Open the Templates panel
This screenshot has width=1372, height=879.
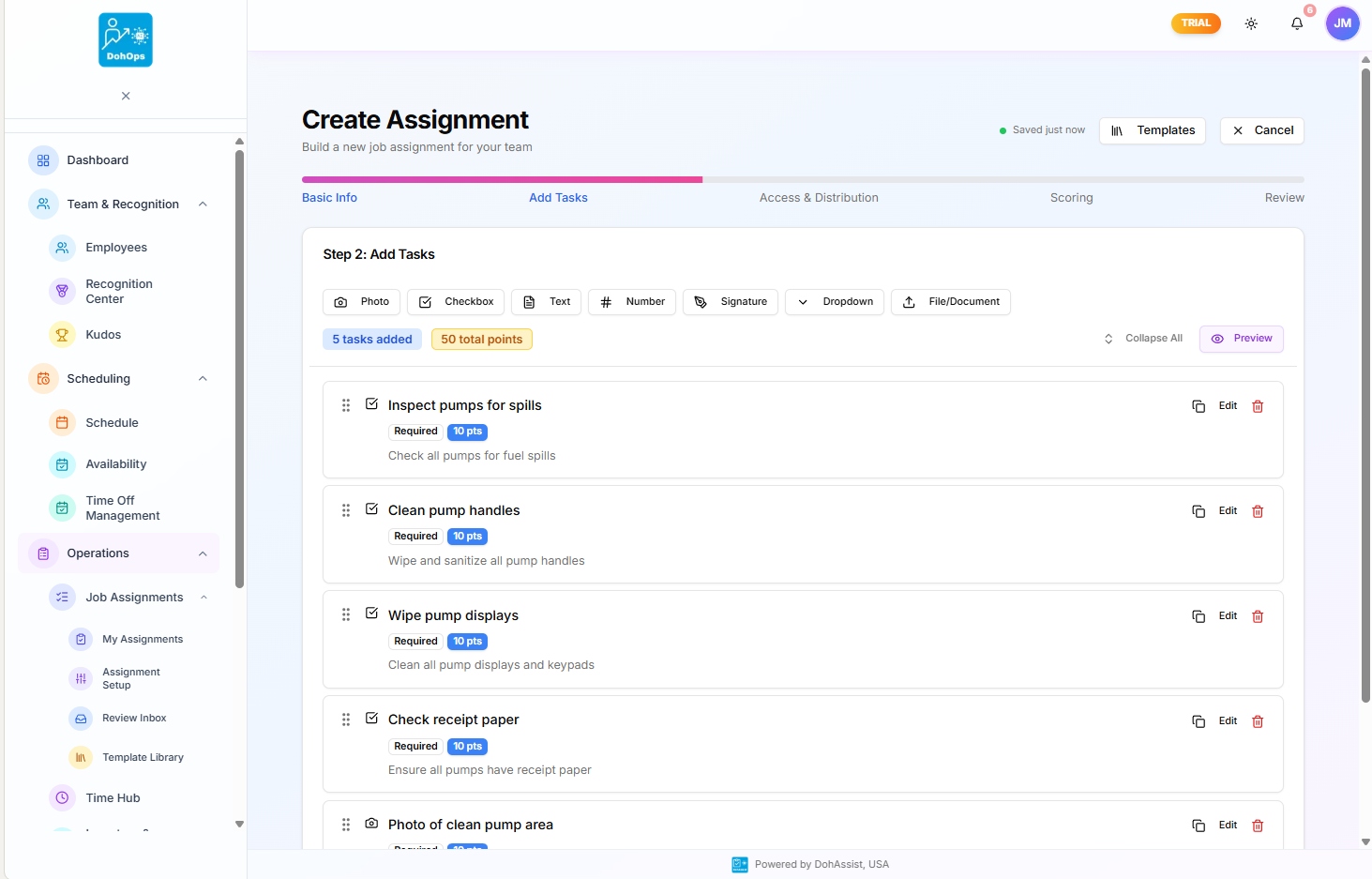(x=1153, y=130)
